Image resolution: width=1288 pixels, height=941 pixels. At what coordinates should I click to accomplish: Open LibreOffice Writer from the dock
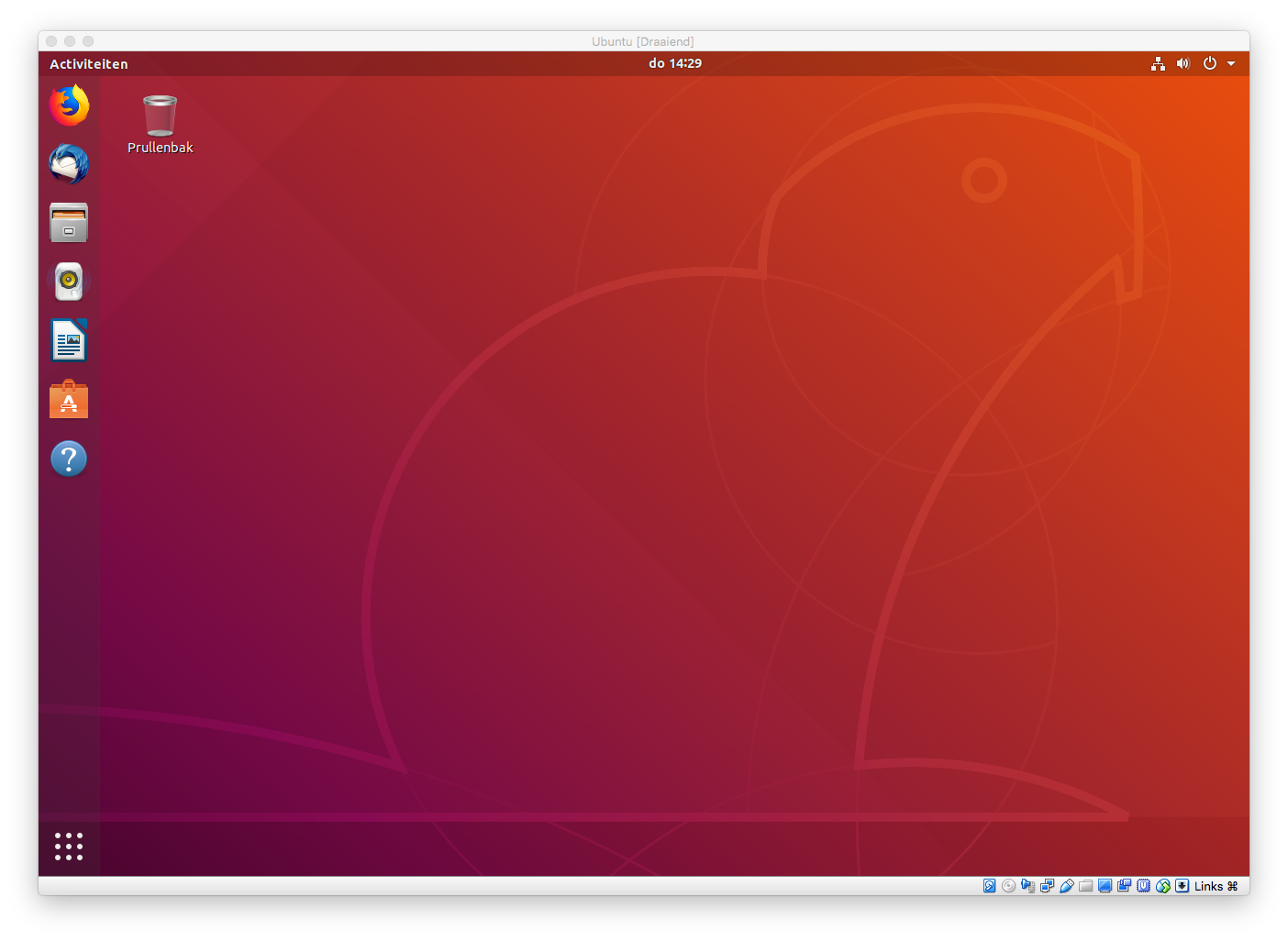pos(69,341)
